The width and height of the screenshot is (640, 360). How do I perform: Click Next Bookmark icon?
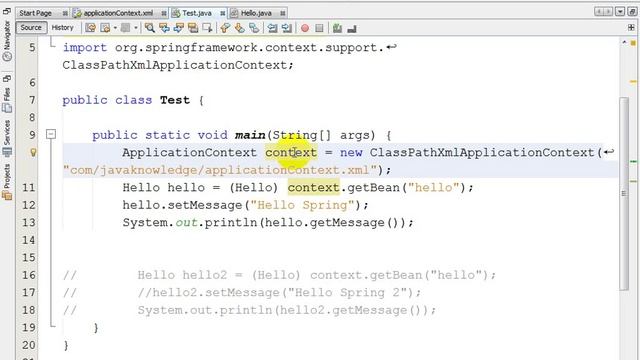coord(240,28)
